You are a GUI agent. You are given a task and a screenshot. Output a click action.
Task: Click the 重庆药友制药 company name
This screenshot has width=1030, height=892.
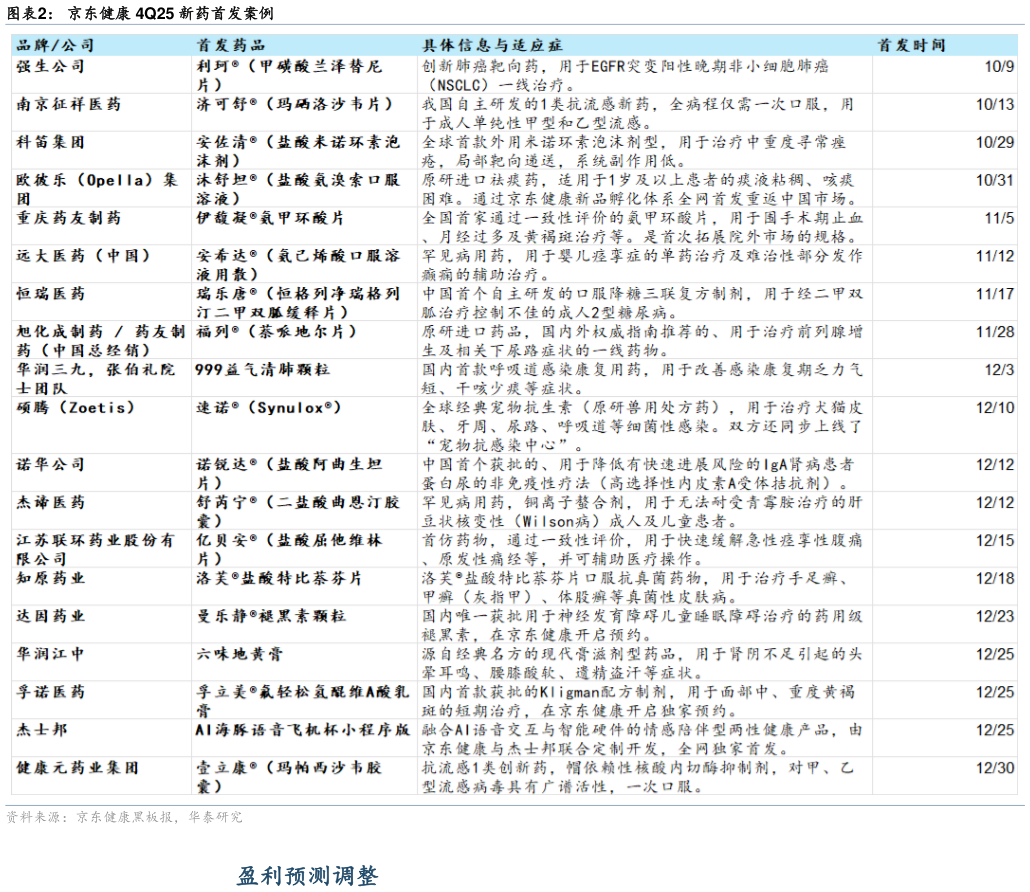pyautogui.click(x=68, y=218)
